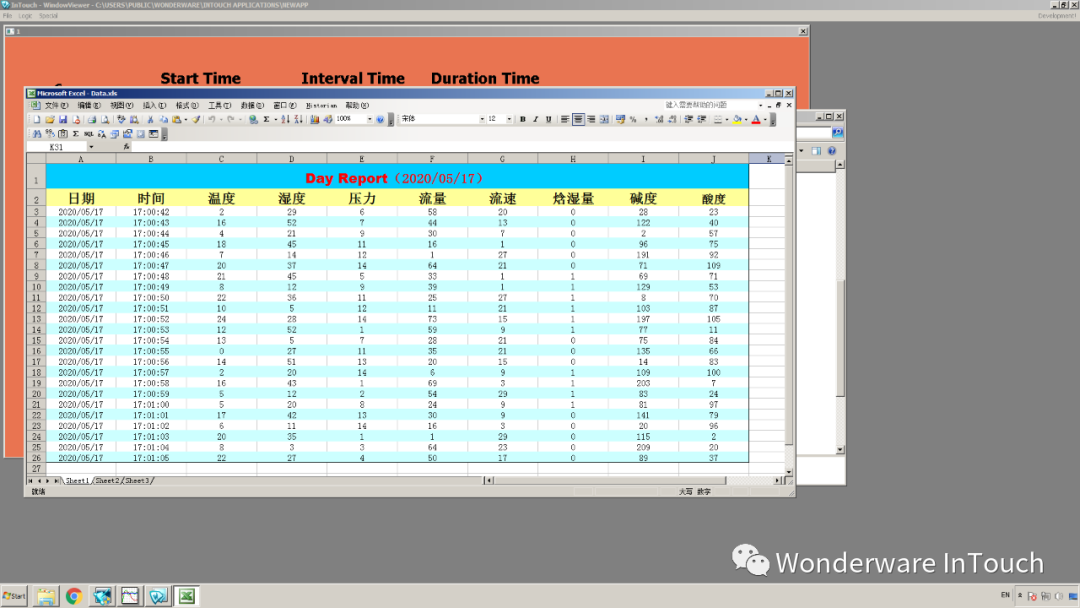Expand the font size dropdown
Viewport: 1080px width, 608px height.
click(508, 120)
